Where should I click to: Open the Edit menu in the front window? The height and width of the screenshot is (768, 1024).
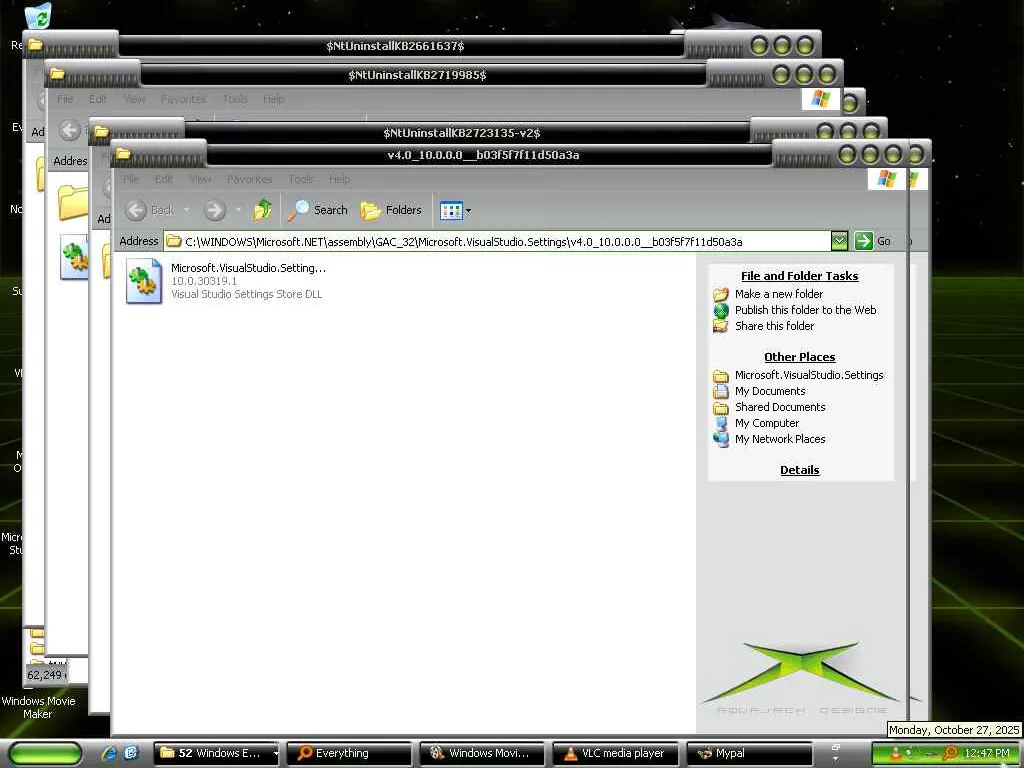pos(164,179)
